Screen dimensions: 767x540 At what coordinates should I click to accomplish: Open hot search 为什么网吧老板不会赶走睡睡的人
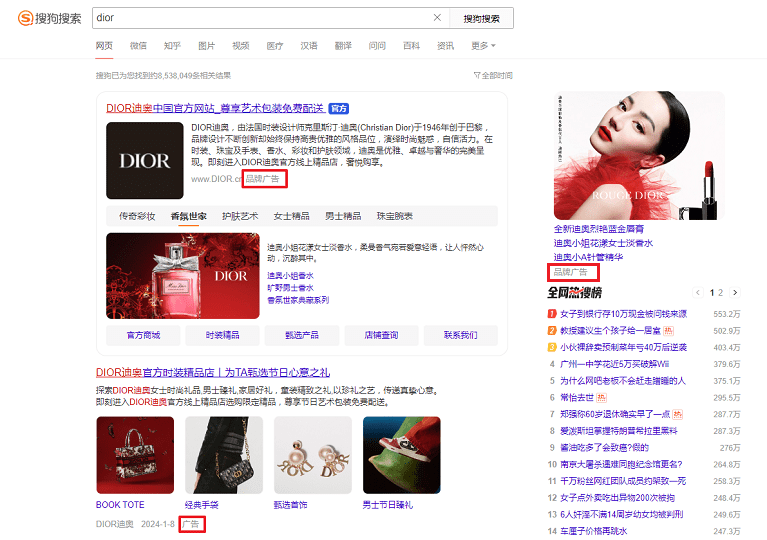tap(623, 381)
